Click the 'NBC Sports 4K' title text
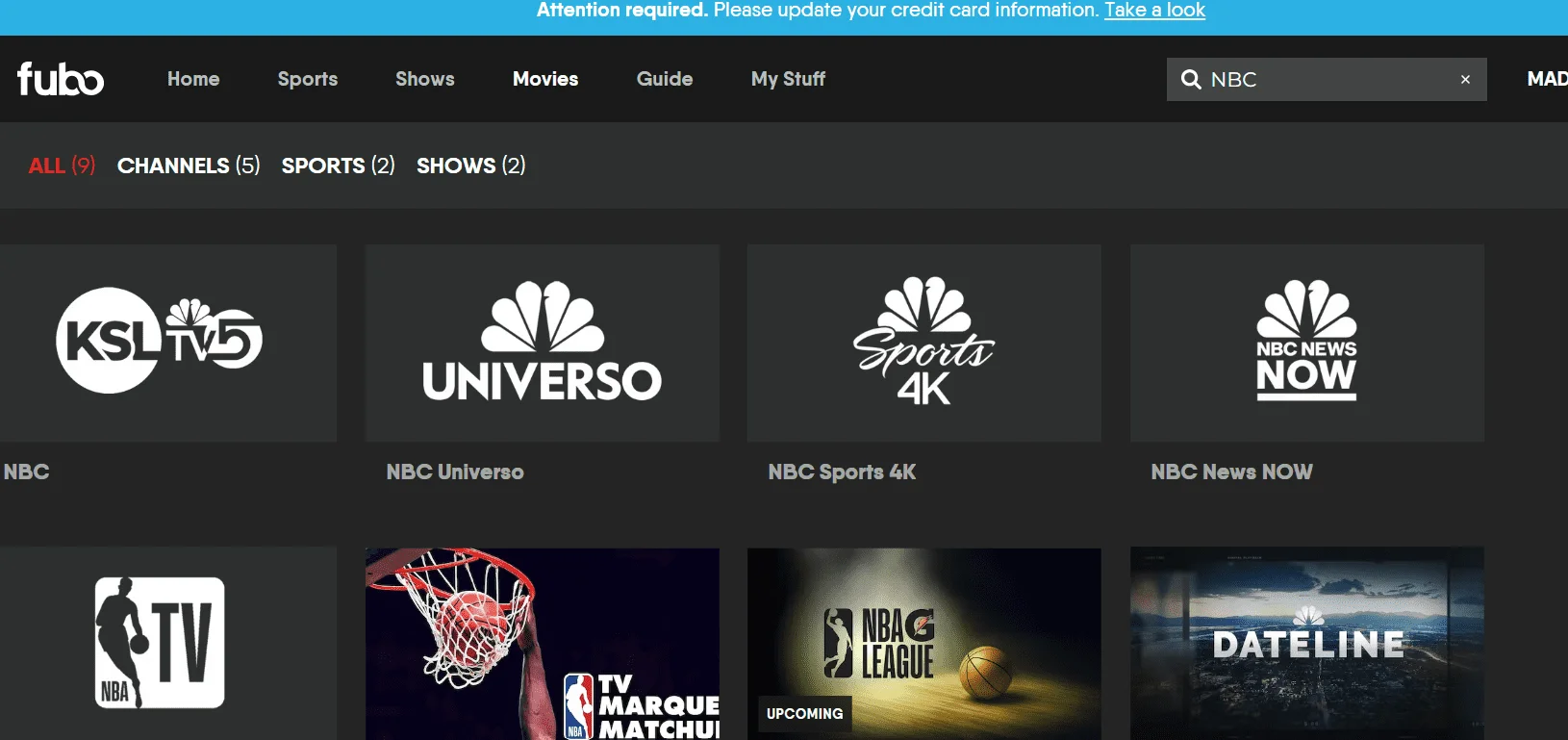The width and height of the screenshot is (1568, 740). point(843,472)
